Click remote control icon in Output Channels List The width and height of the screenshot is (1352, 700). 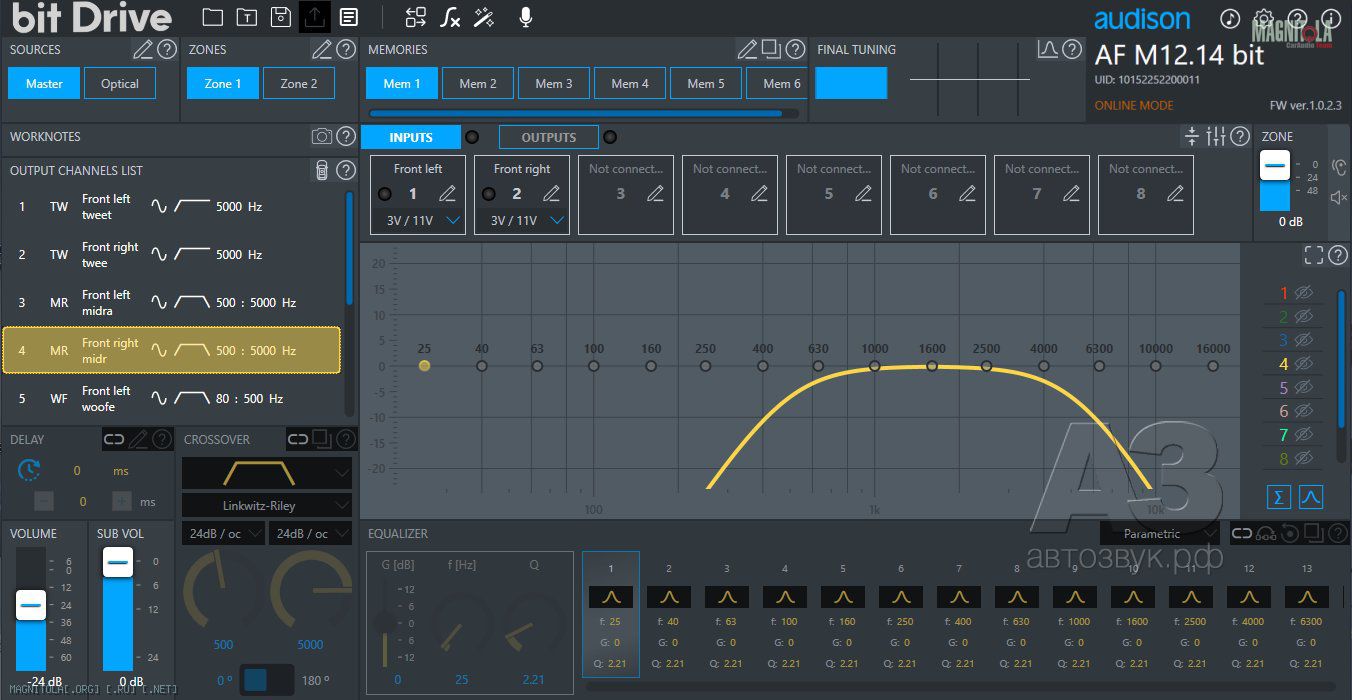(x=322, y=171)
